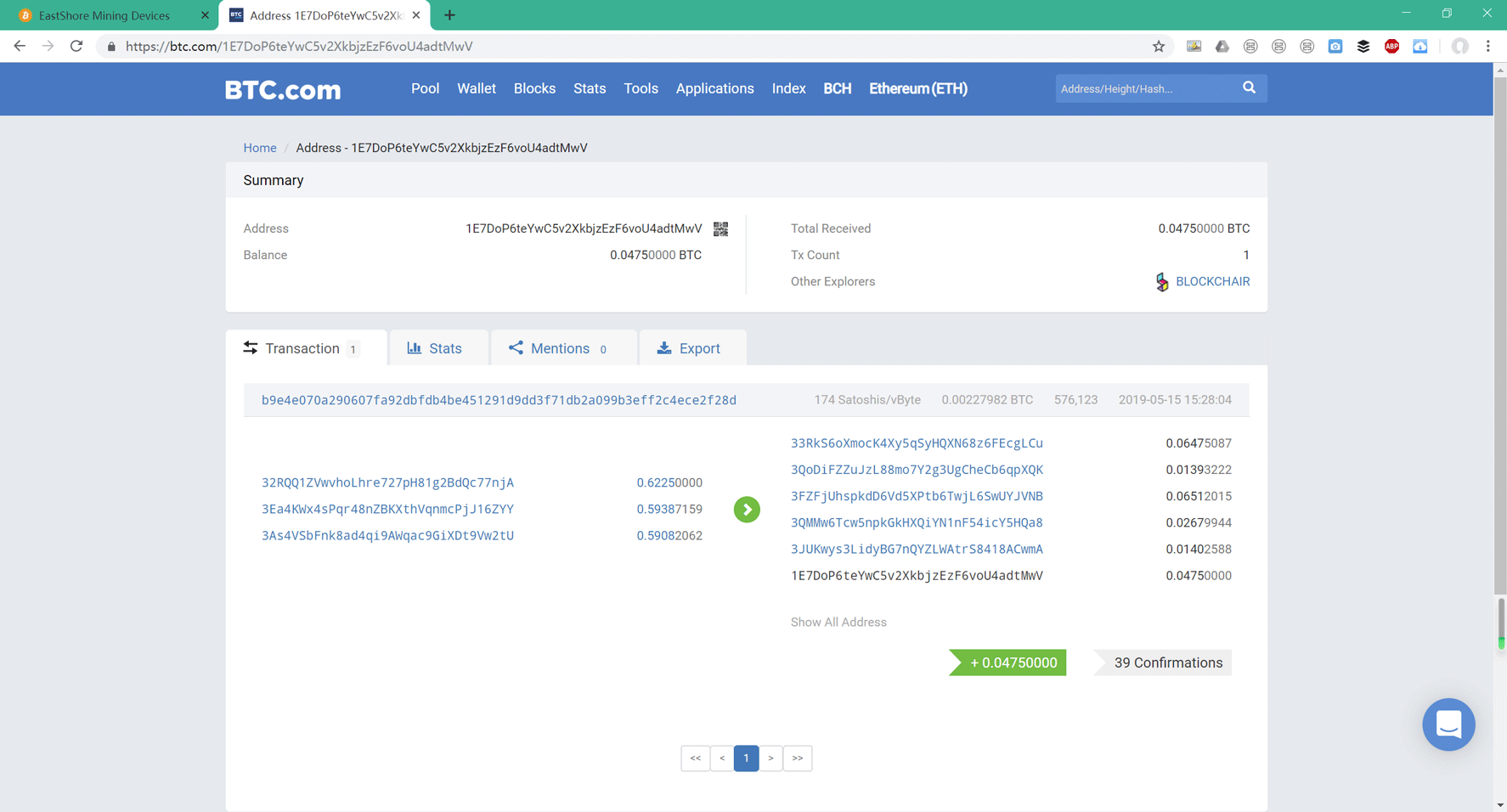Open output address 3QMMw6Tcw5npkGkHXQiYN1nF54icY5HQa8

coord(917,522)
